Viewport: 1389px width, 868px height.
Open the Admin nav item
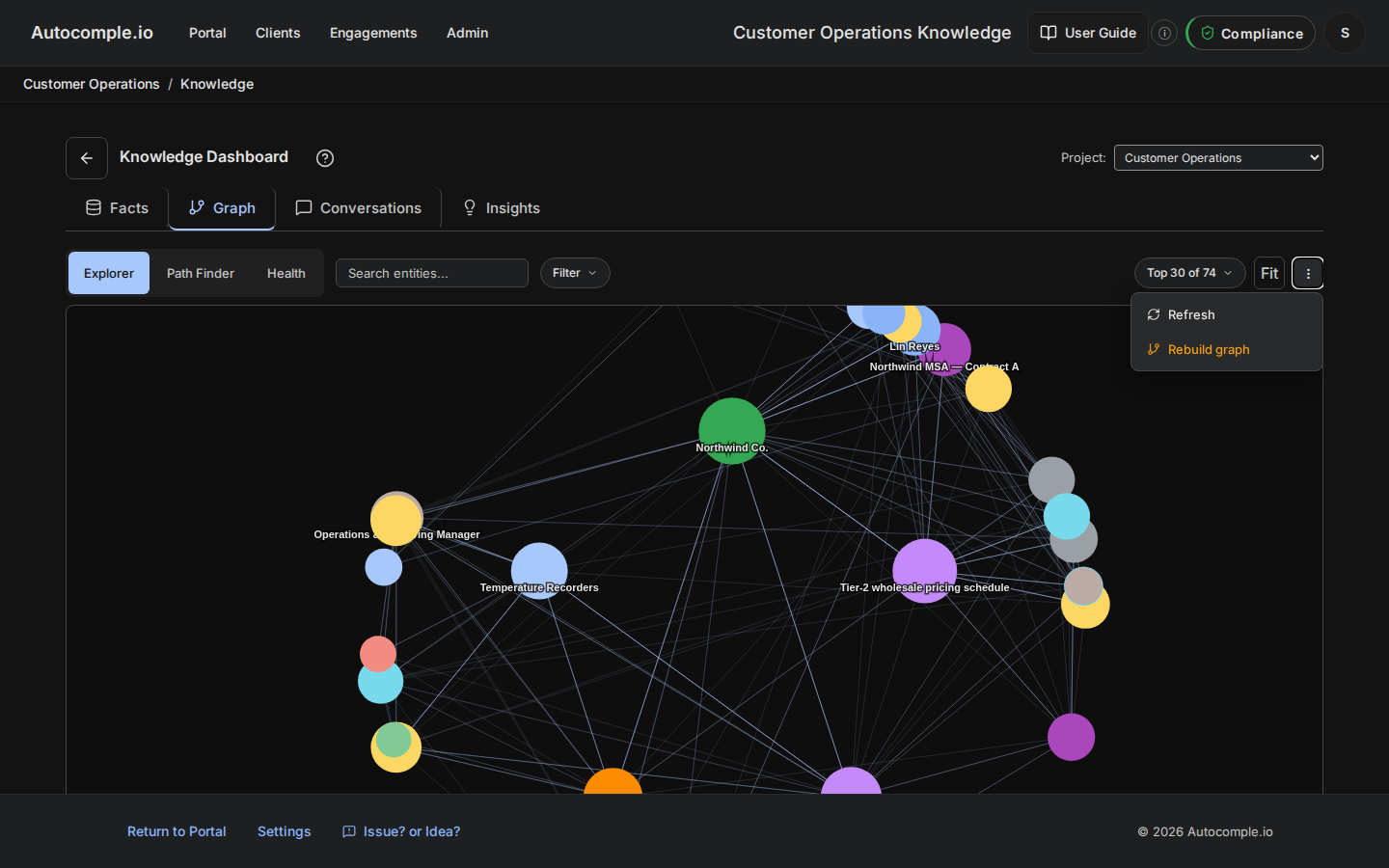[x=468, y=33]
